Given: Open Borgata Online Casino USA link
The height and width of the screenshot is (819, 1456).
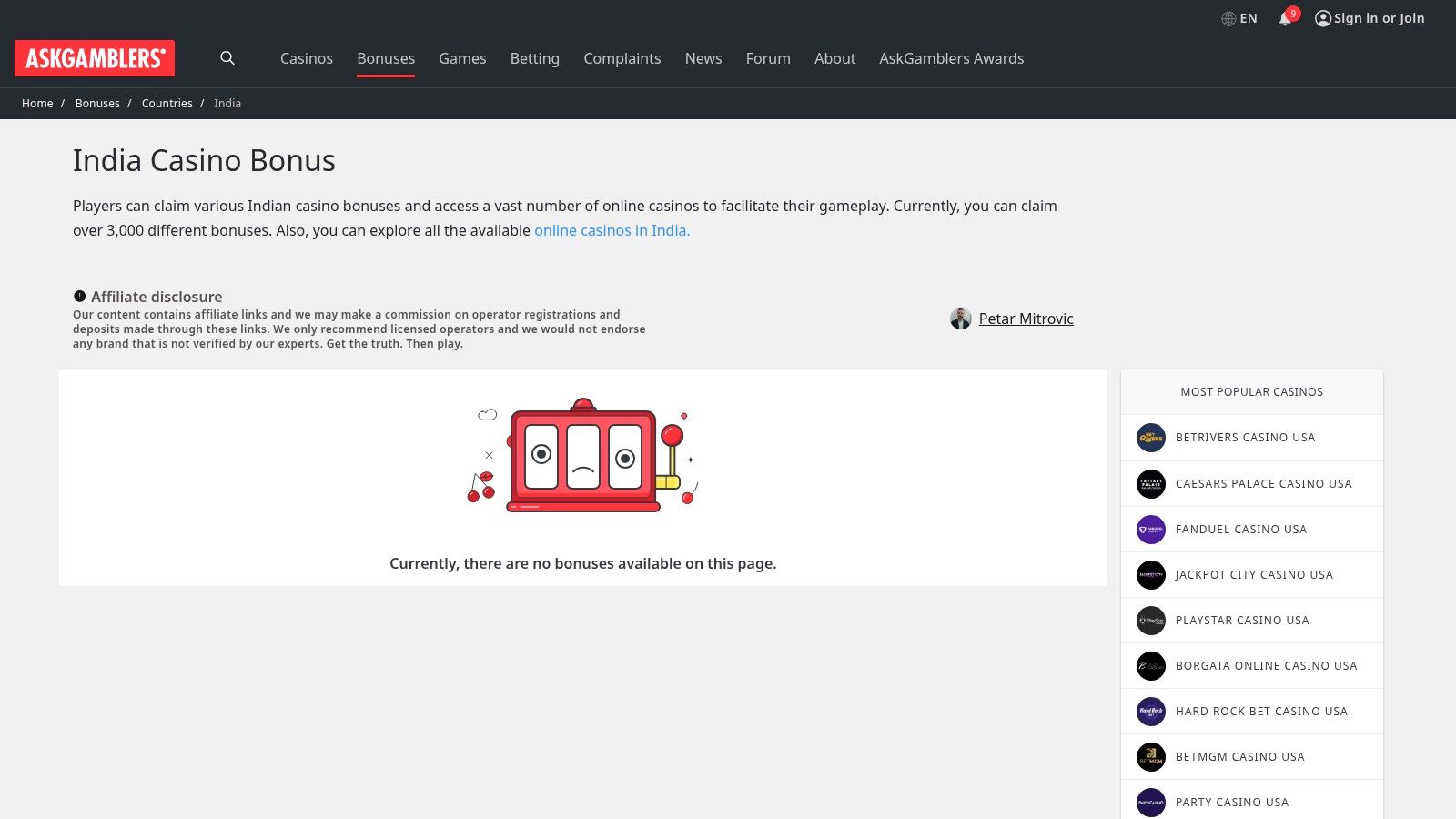Looking at the screenshot, I should [1267, 665].
